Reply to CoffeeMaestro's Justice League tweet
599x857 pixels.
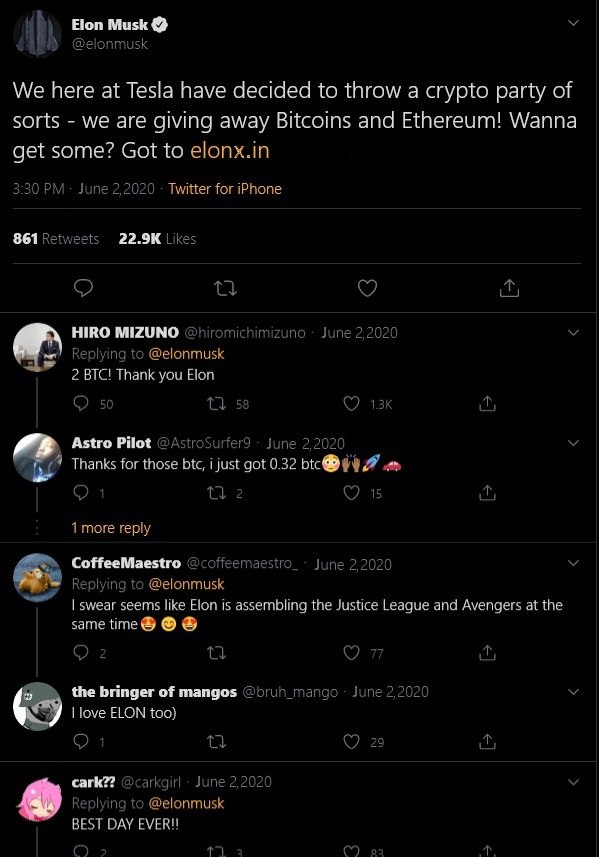click(x=80, y=652)
